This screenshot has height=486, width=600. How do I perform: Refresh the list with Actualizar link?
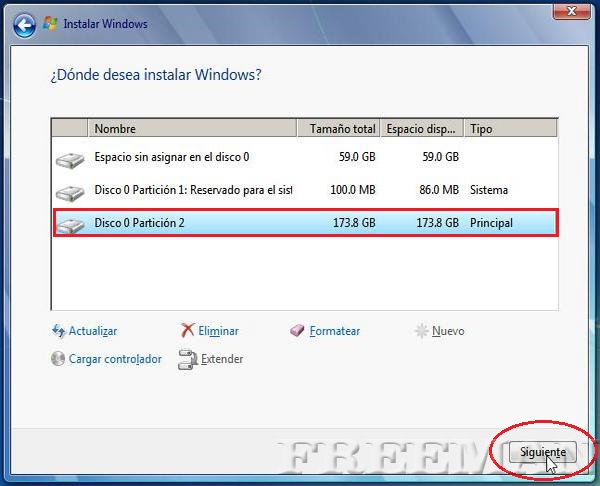point(93,331)
